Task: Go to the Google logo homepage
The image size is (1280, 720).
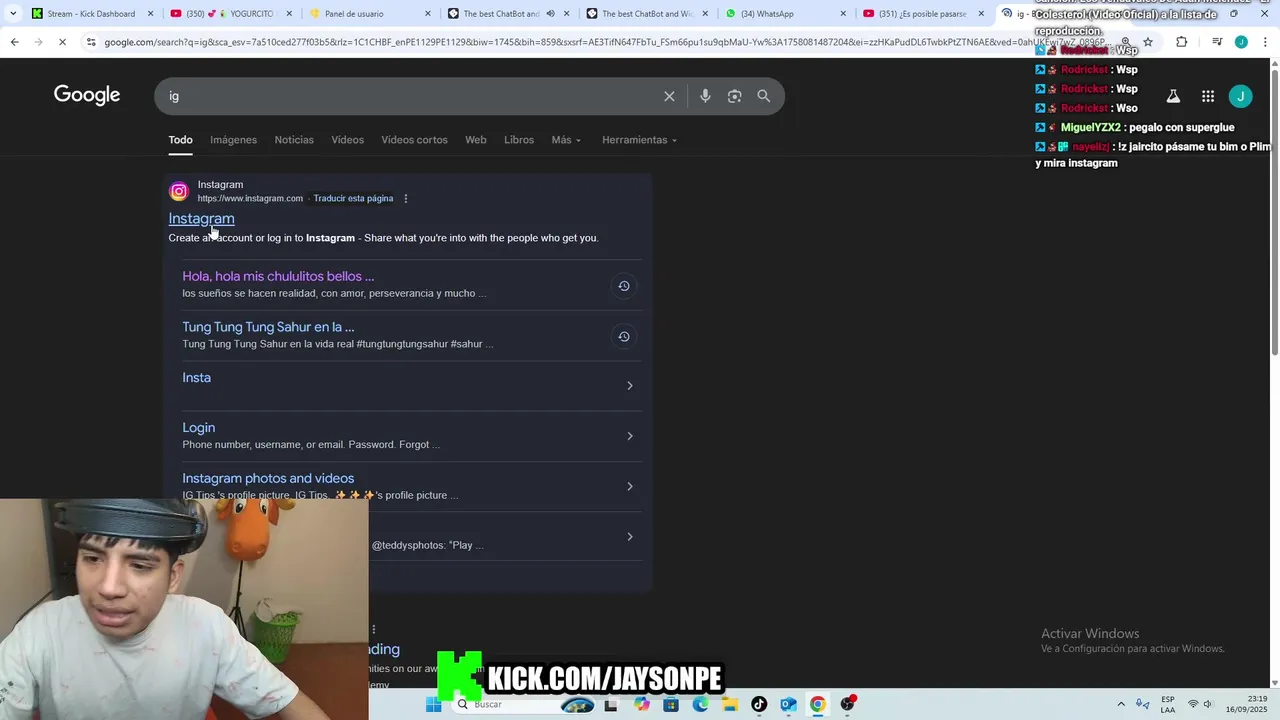Action: [87, 95]
